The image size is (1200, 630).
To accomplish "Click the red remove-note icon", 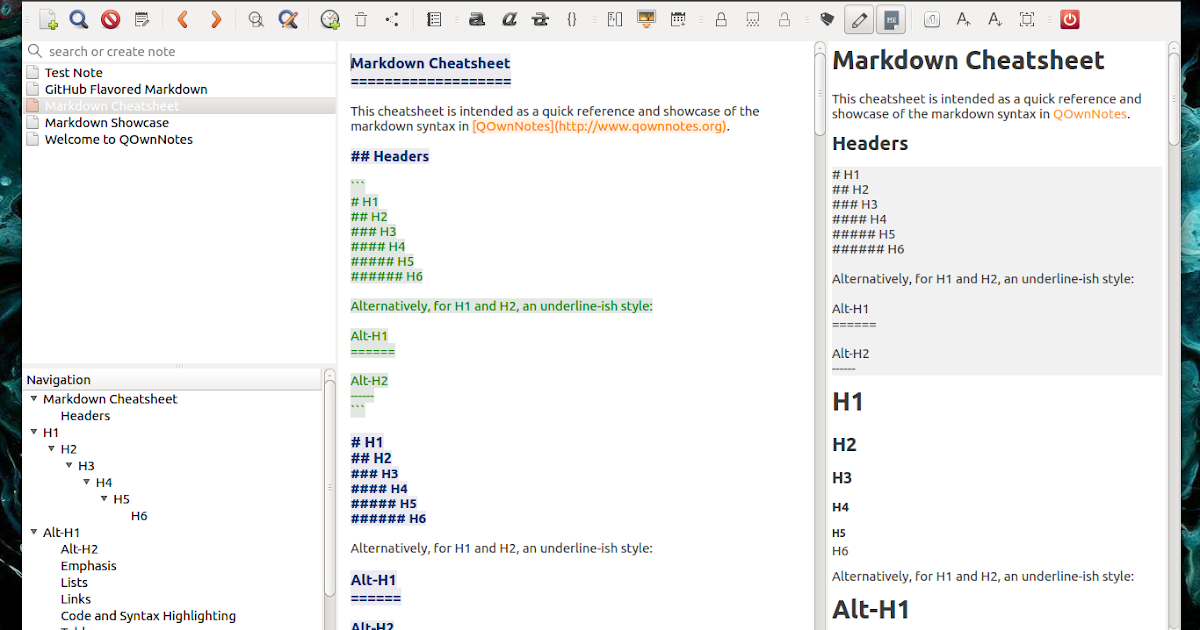I will pyautogui.click(x=110, y=19).
